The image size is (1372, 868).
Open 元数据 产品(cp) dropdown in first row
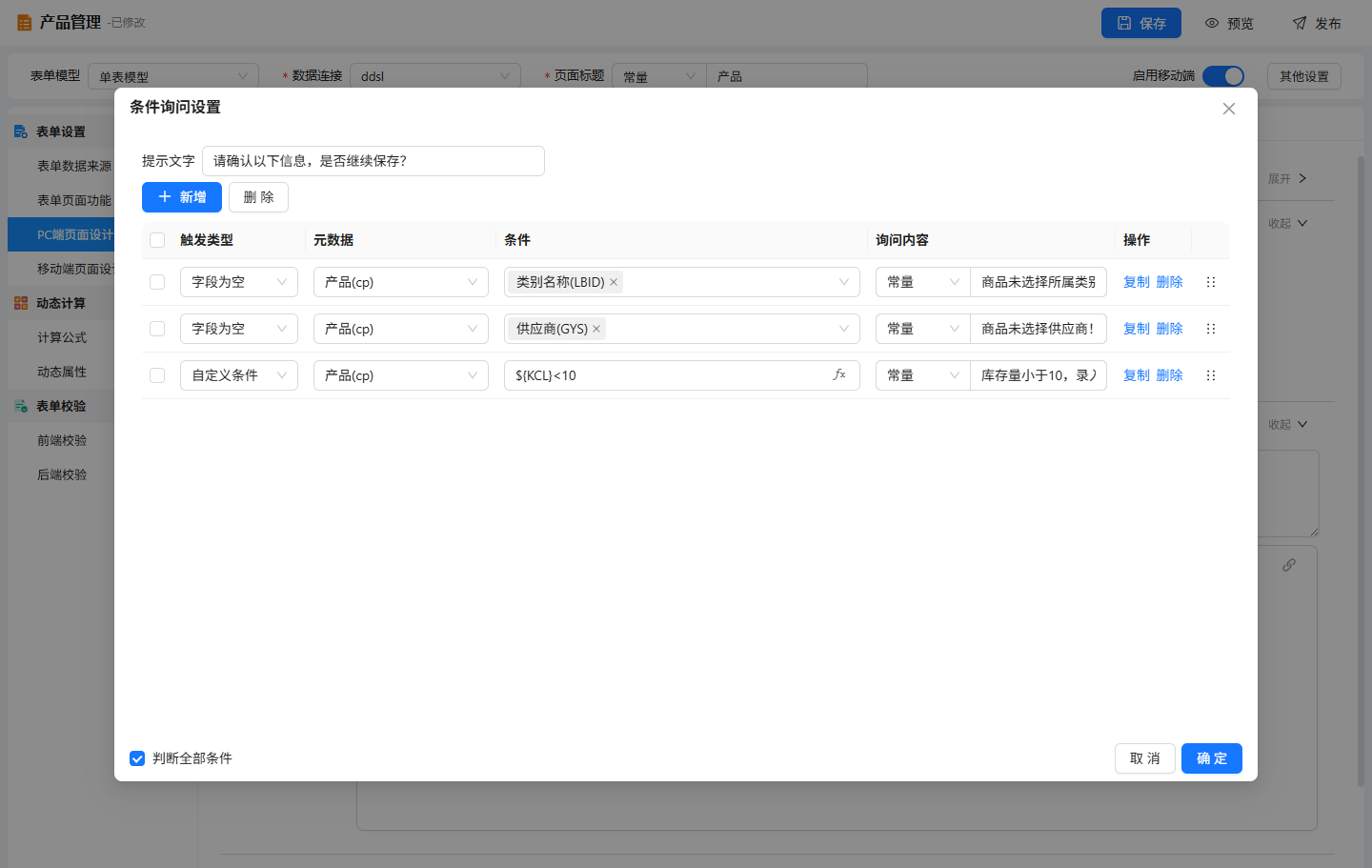pos(401,282)
